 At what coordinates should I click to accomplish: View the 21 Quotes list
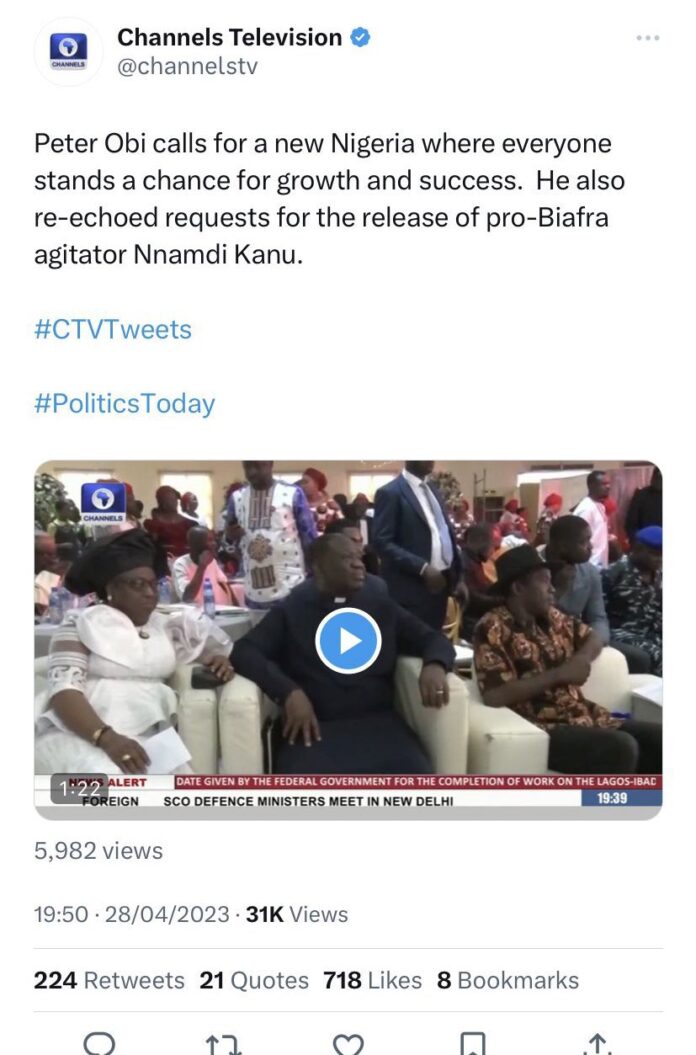pyautogui.click(x=254, y=980)
